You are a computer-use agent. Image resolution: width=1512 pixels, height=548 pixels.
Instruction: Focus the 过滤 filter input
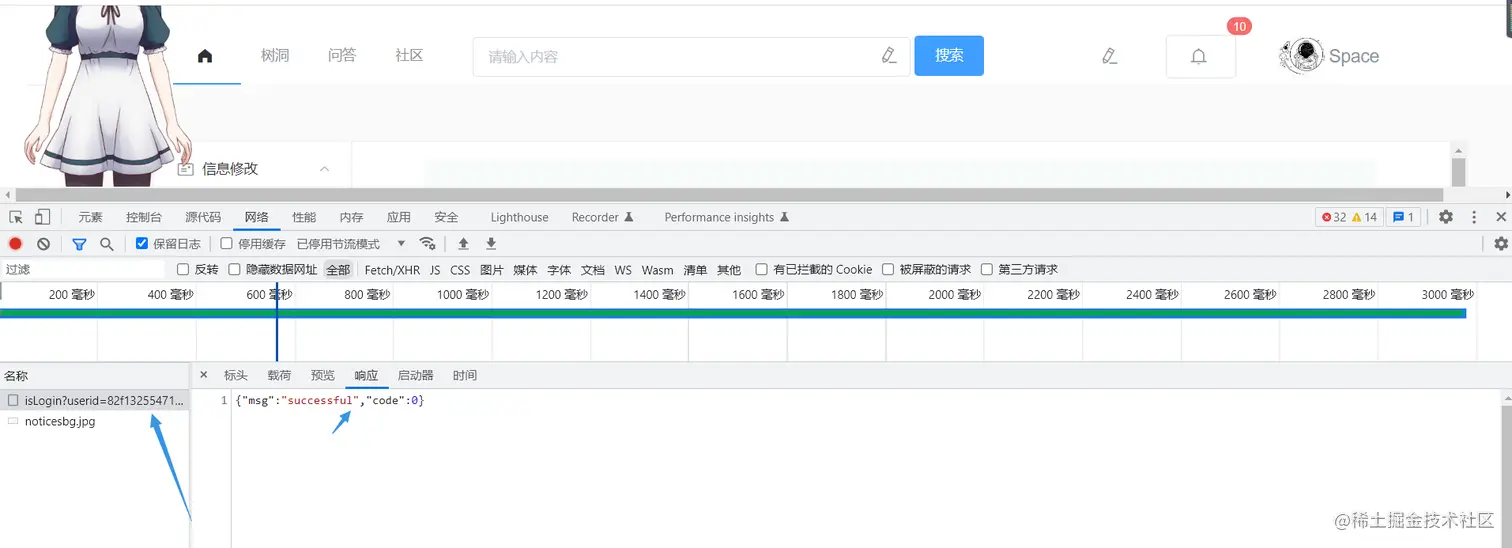click(x=83, y=269)
